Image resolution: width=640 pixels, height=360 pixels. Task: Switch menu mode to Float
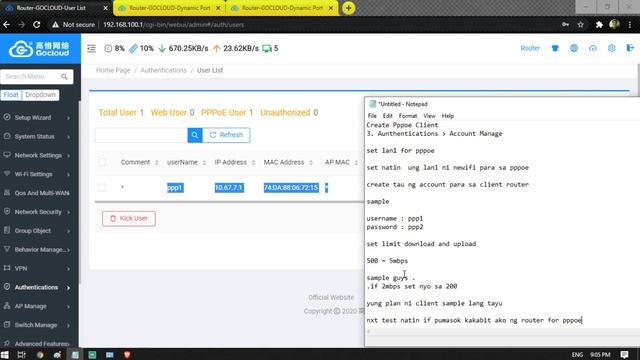[x=11, y=95]
